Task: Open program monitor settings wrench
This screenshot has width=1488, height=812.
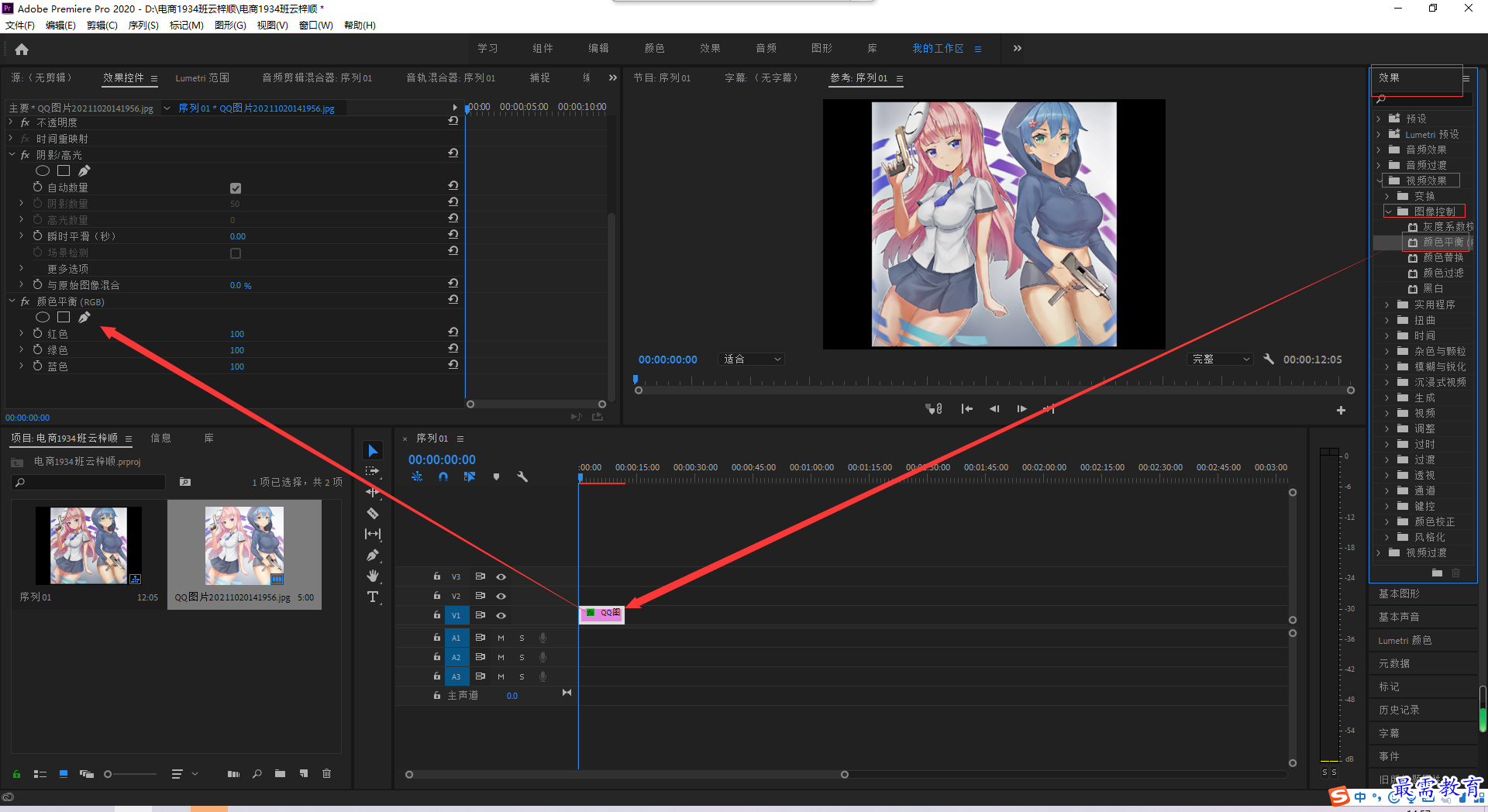Action: tap(1269, 359)
